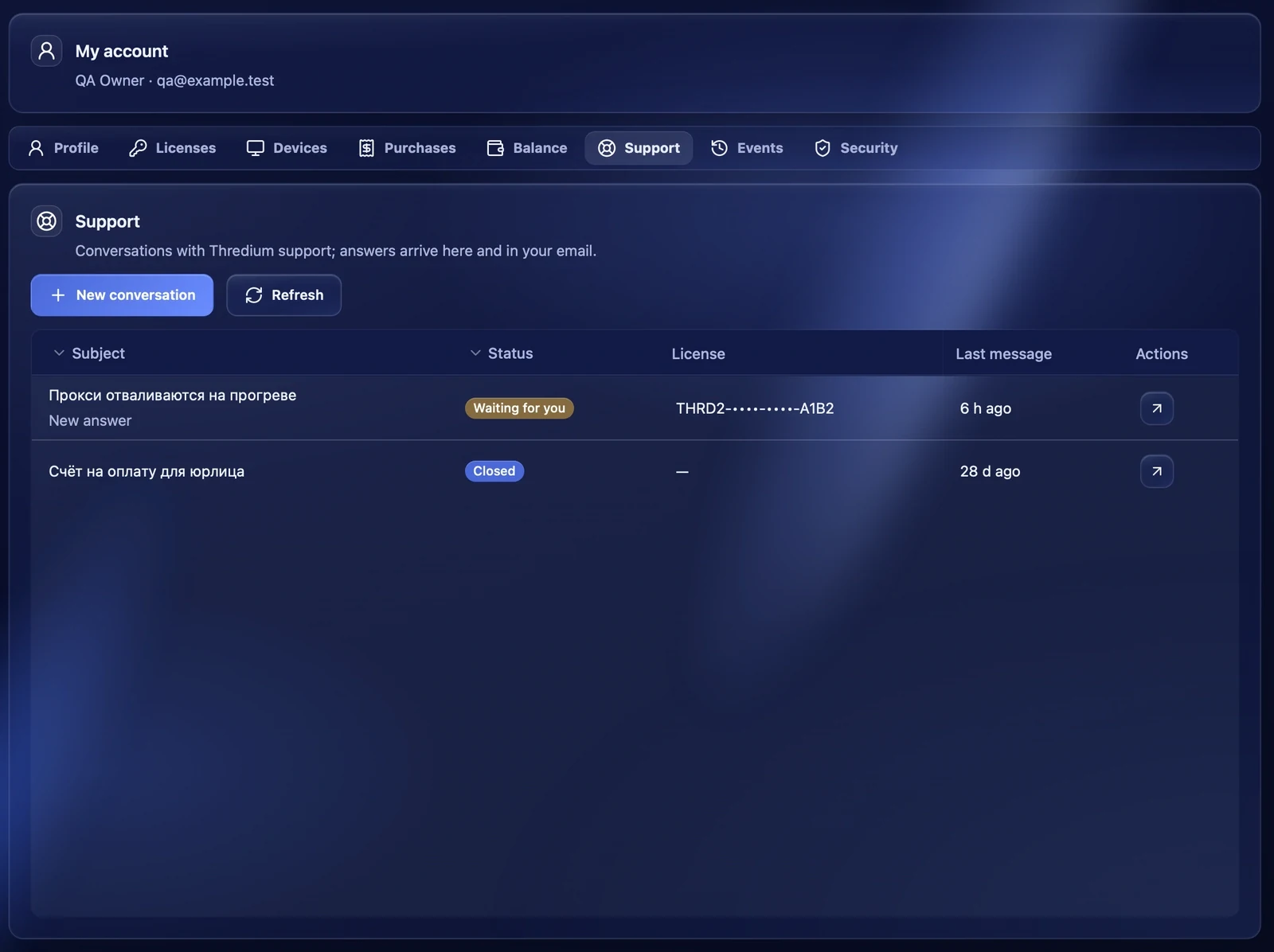This screenshot has height=952, width=1274.
Task: Click the lifebuoy icon beside Support heading
Action: point(46,221)
